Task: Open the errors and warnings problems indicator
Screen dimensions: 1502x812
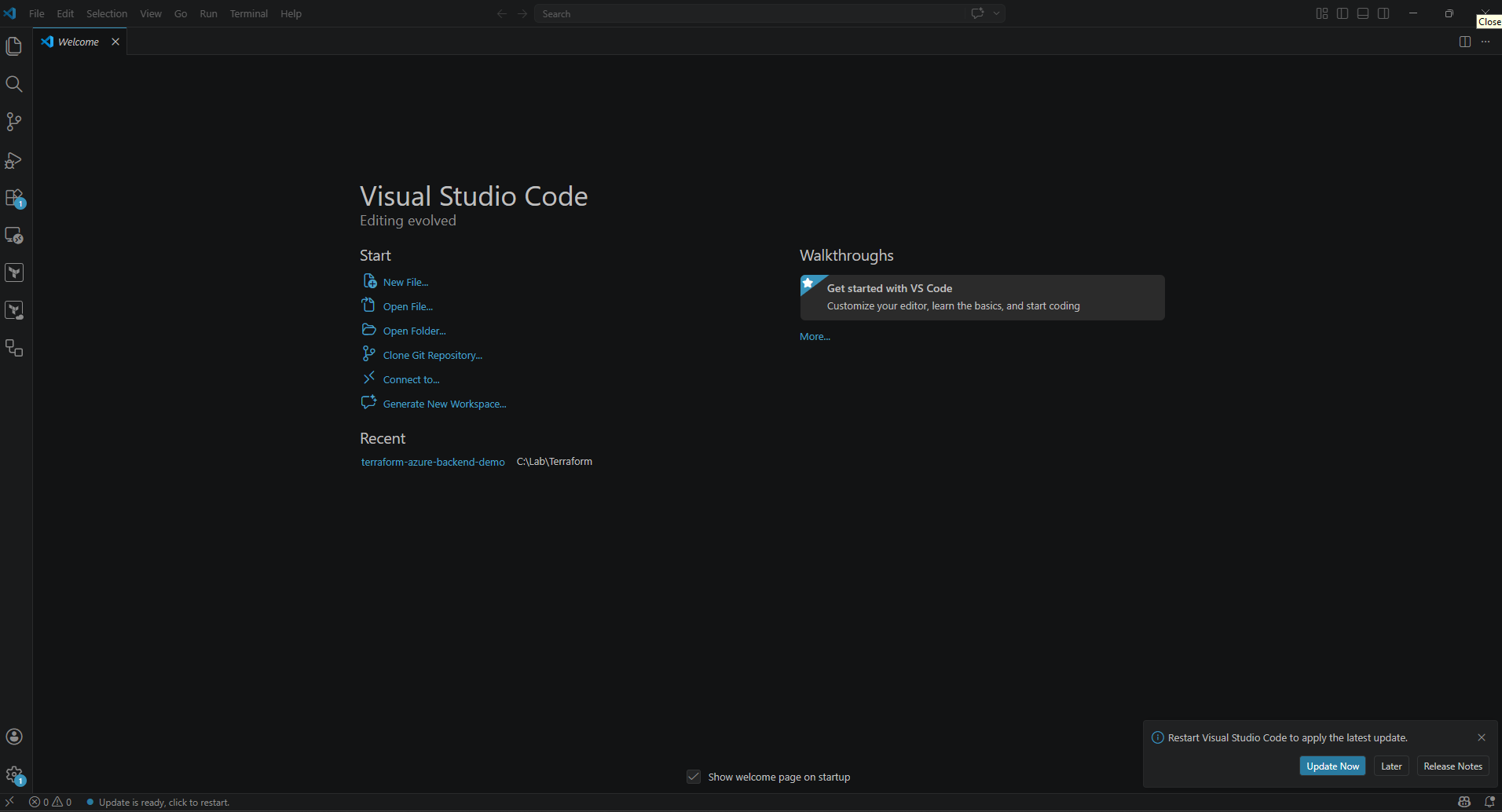Action: coord(50,802)
